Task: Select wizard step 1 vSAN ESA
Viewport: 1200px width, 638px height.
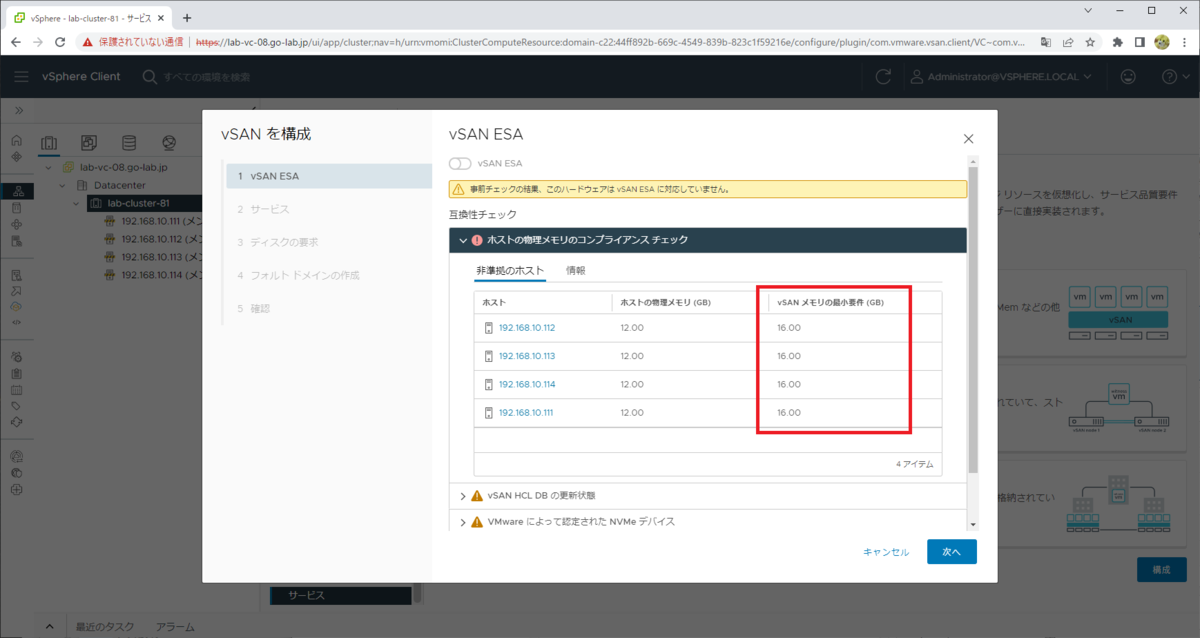Action: [329, 176]
